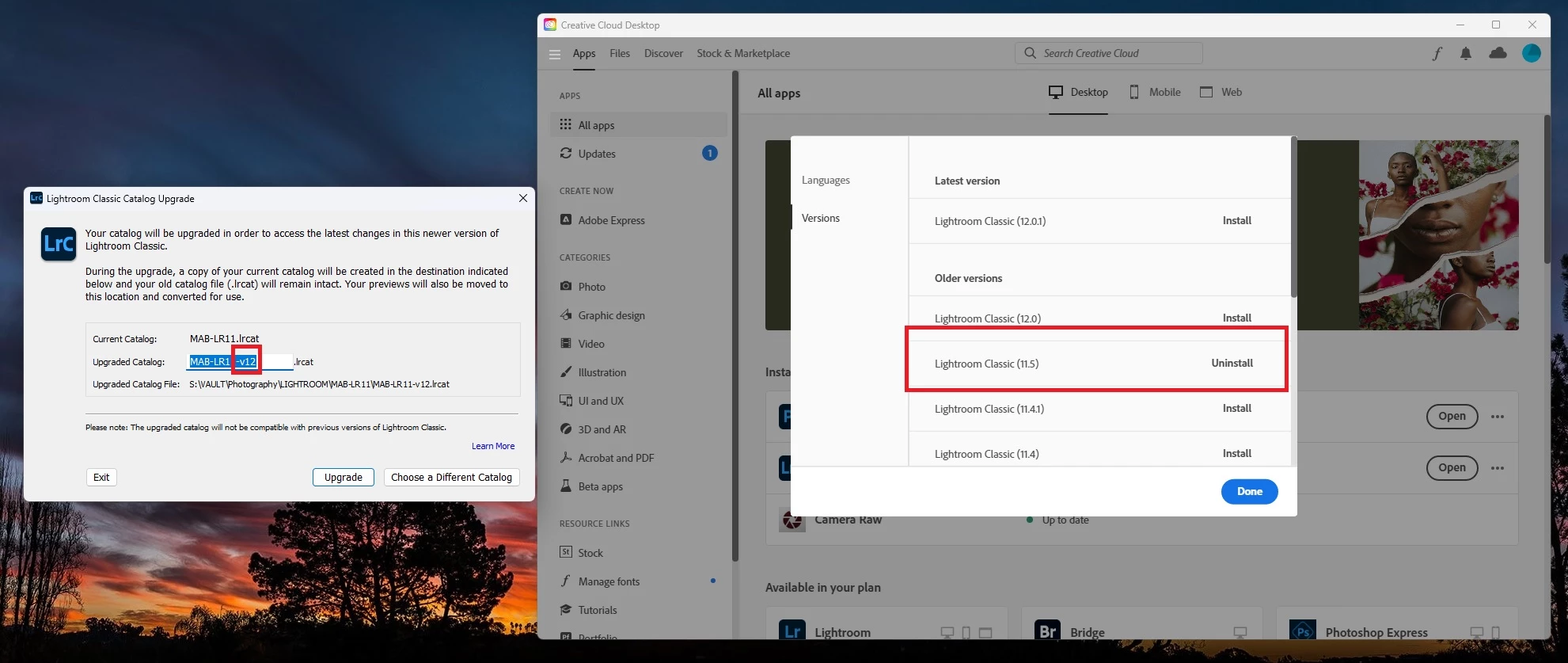This screenshot has width=1568, height=663.
Task: Click the All apps grid icon
Action: click(x=566, y=124)
